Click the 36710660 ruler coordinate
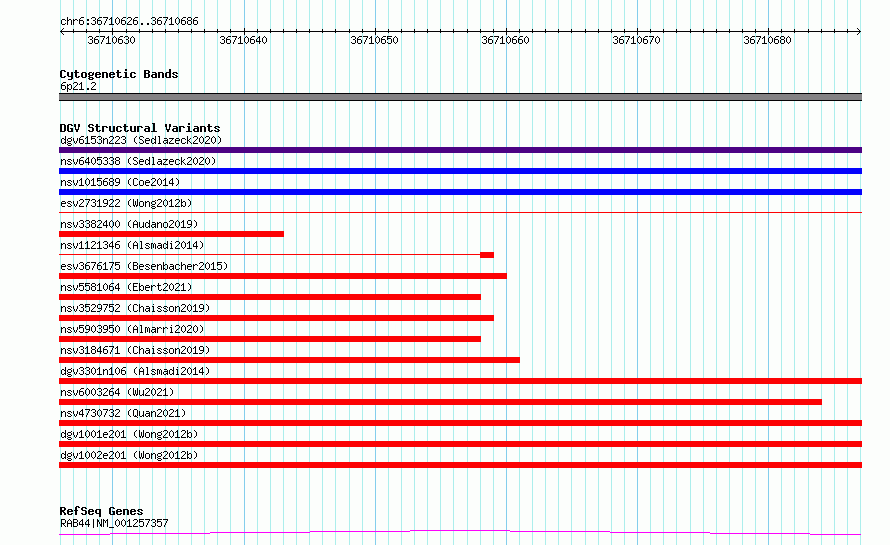 pyautogui.click(x=505, y=40)
